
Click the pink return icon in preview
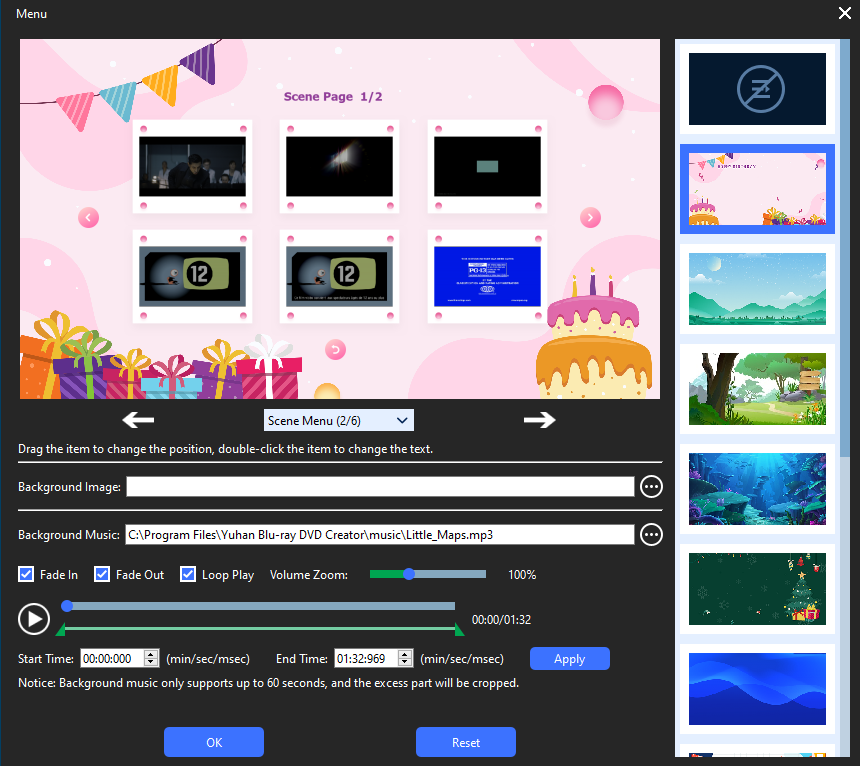pos(336,349)
